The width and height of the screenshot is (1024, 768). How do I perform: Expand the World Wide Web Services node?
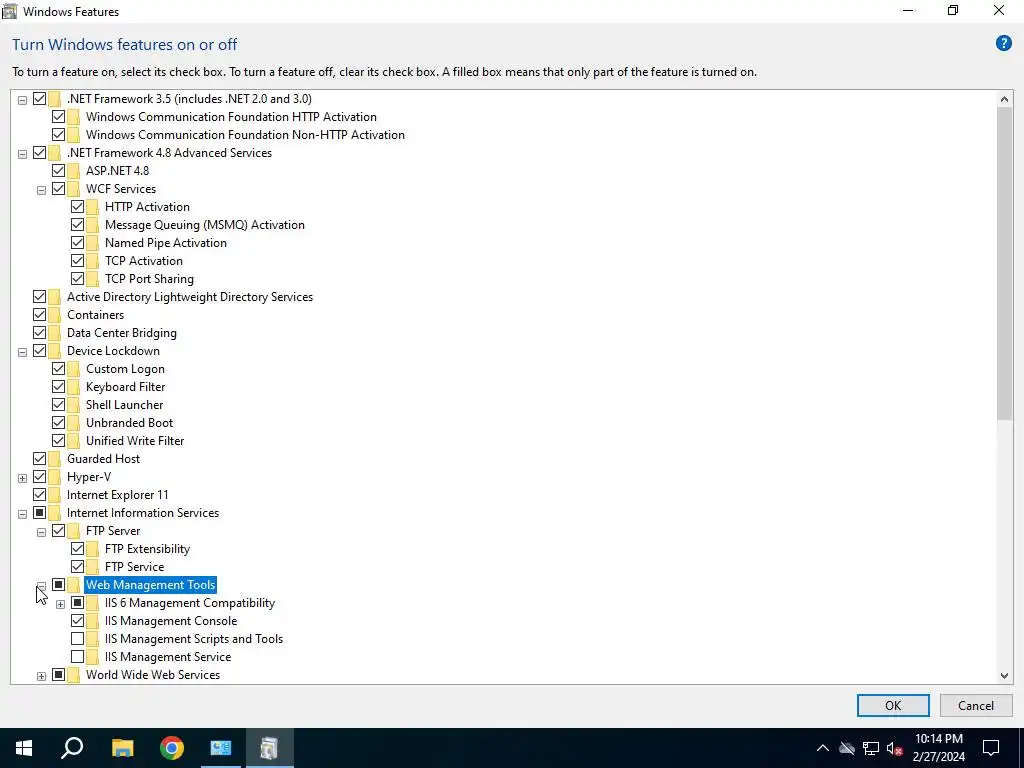41,676
